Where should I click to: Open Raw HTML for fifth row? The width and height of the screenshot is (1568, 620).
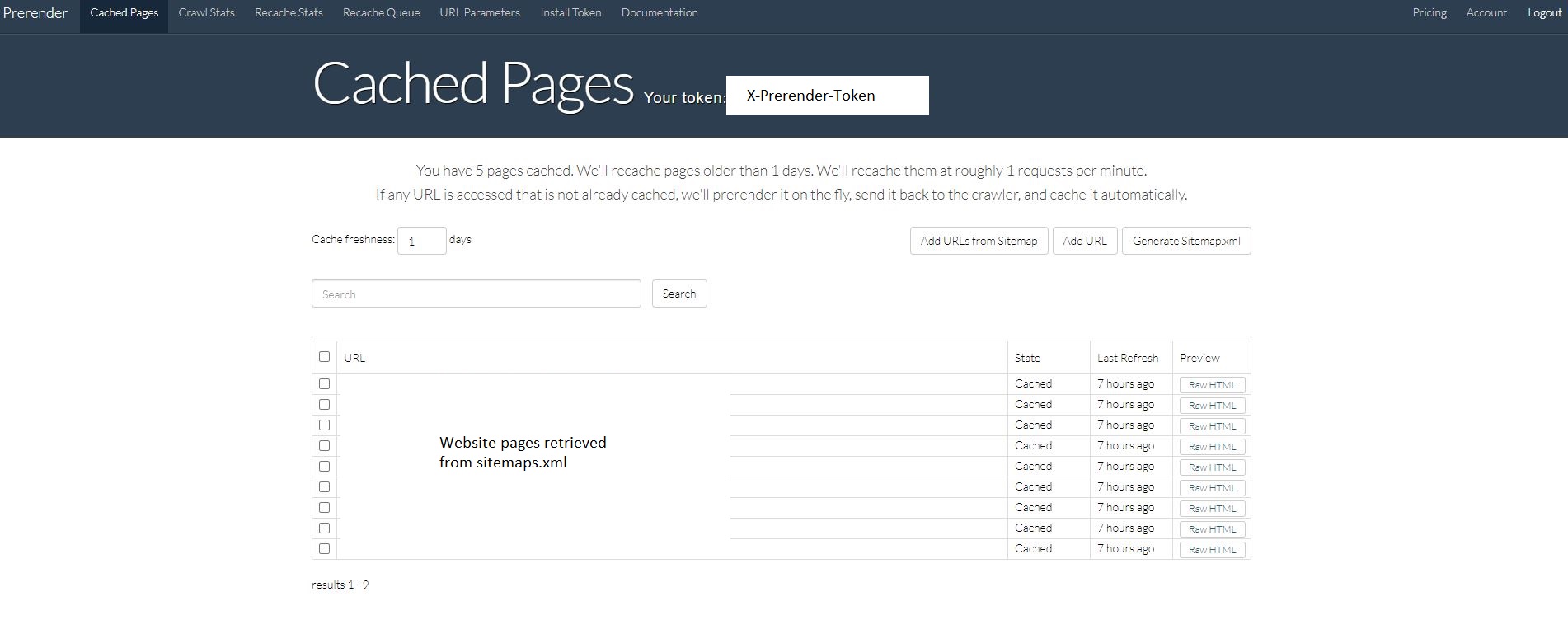(x=1212, y=467)
